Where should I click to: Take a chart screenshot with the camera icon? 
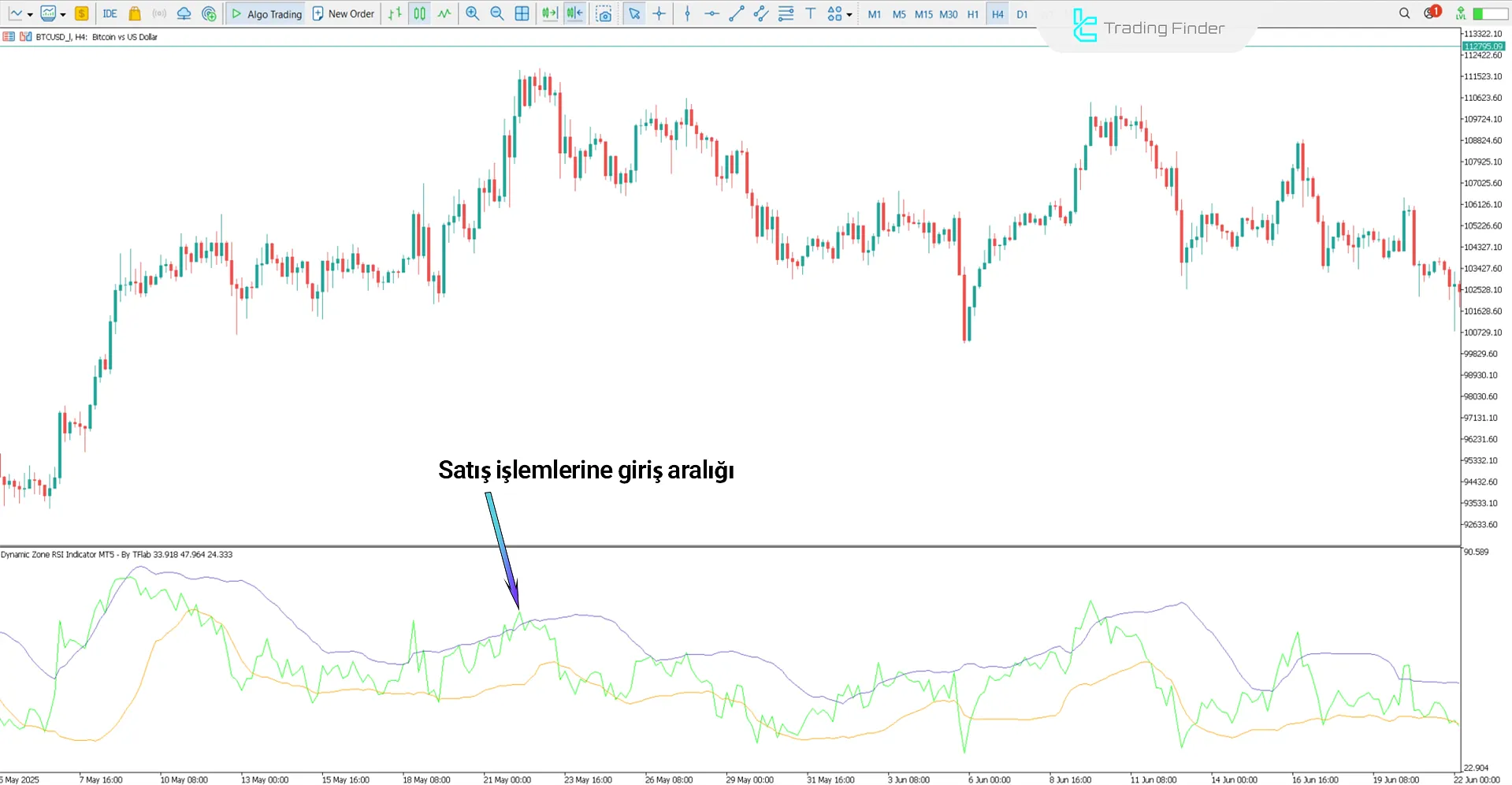[604, 13]
